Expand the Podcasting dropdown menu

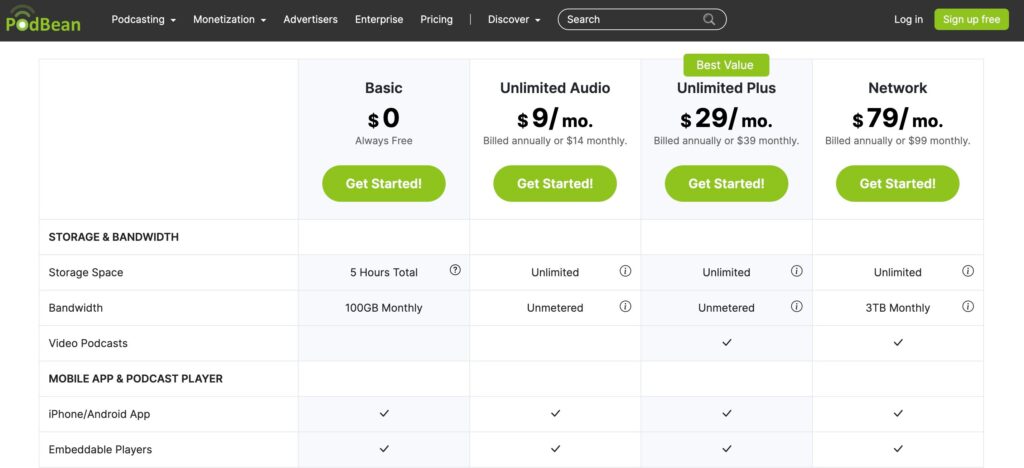point(144,20)
